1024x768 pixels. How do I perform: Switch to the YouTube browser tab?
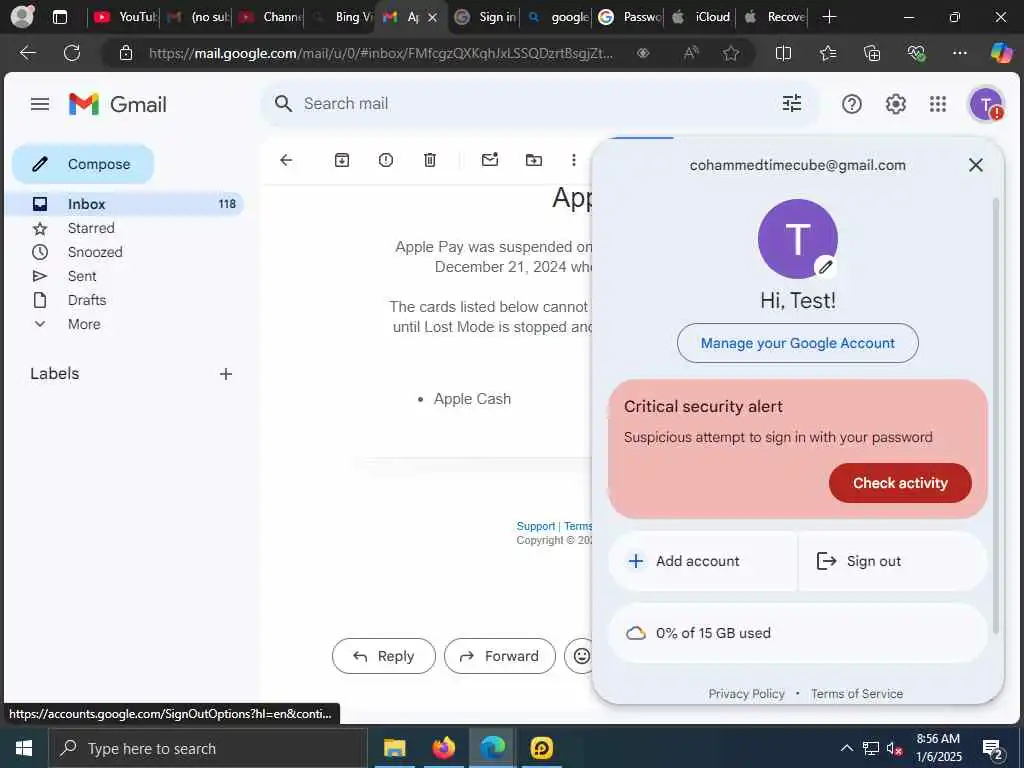click(124, 17)
